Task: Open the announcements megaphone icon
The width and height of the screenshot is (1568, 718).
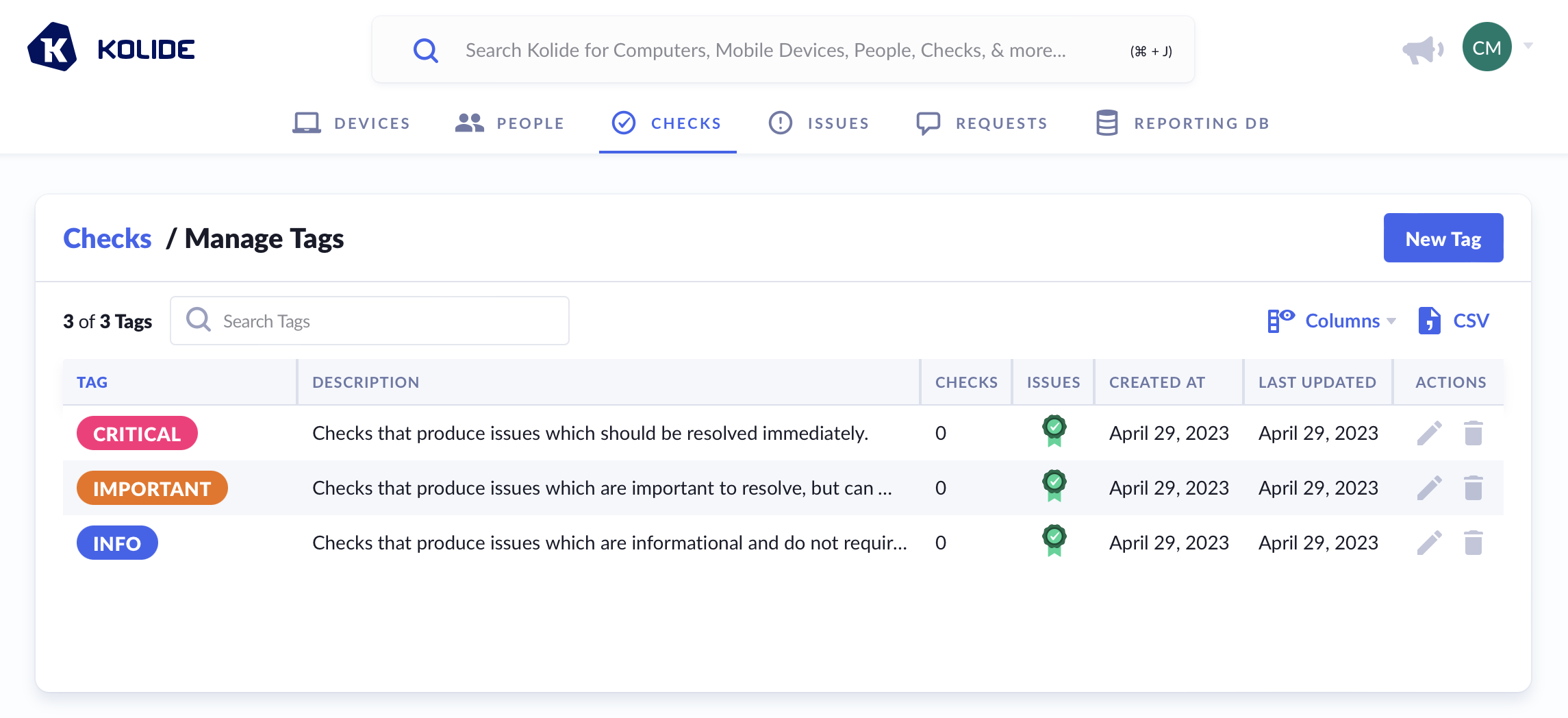Action: pyautogui.click(x=1422, y=49)
